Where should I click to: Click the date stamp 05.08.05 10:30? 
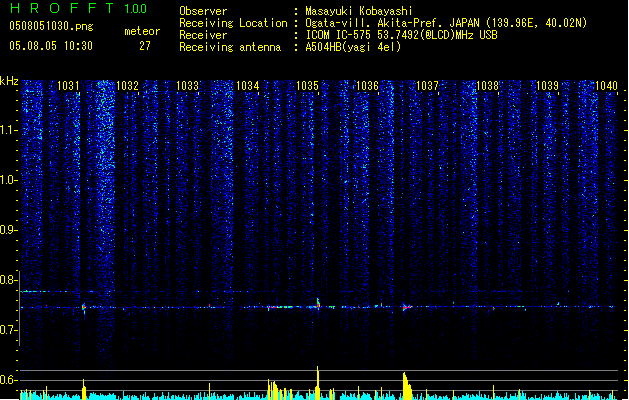click(51, 46)
